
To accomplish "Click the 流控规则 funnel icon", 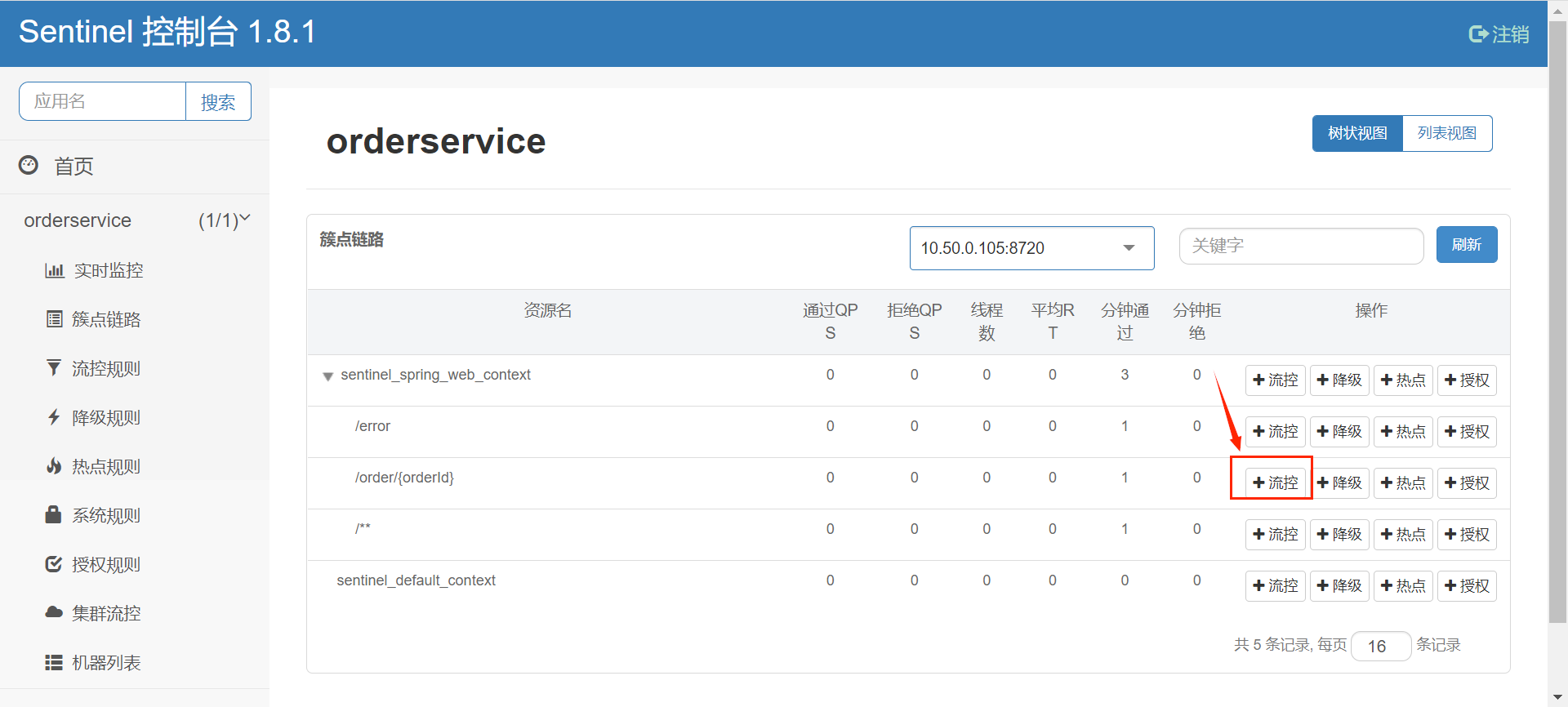I will [54, 368].
